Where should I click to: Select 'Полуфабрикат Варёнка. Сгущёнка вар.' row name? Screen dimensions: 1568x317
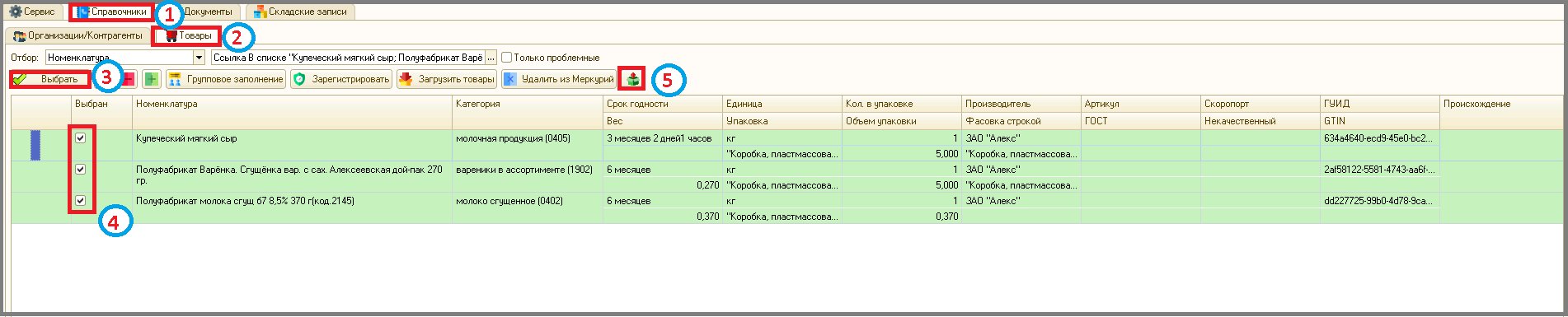click(289, 175)
